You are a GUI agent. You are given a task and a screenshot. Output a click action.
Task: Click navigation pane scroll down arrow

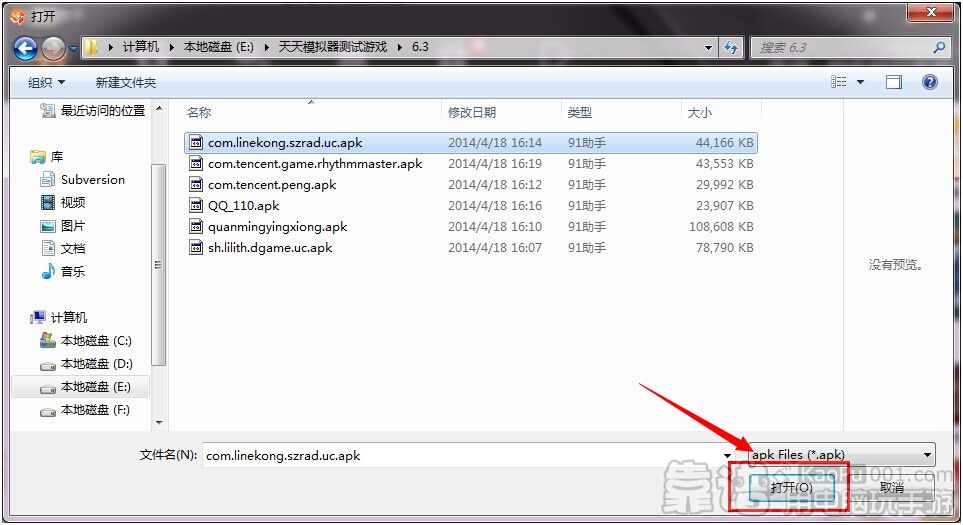159,422
